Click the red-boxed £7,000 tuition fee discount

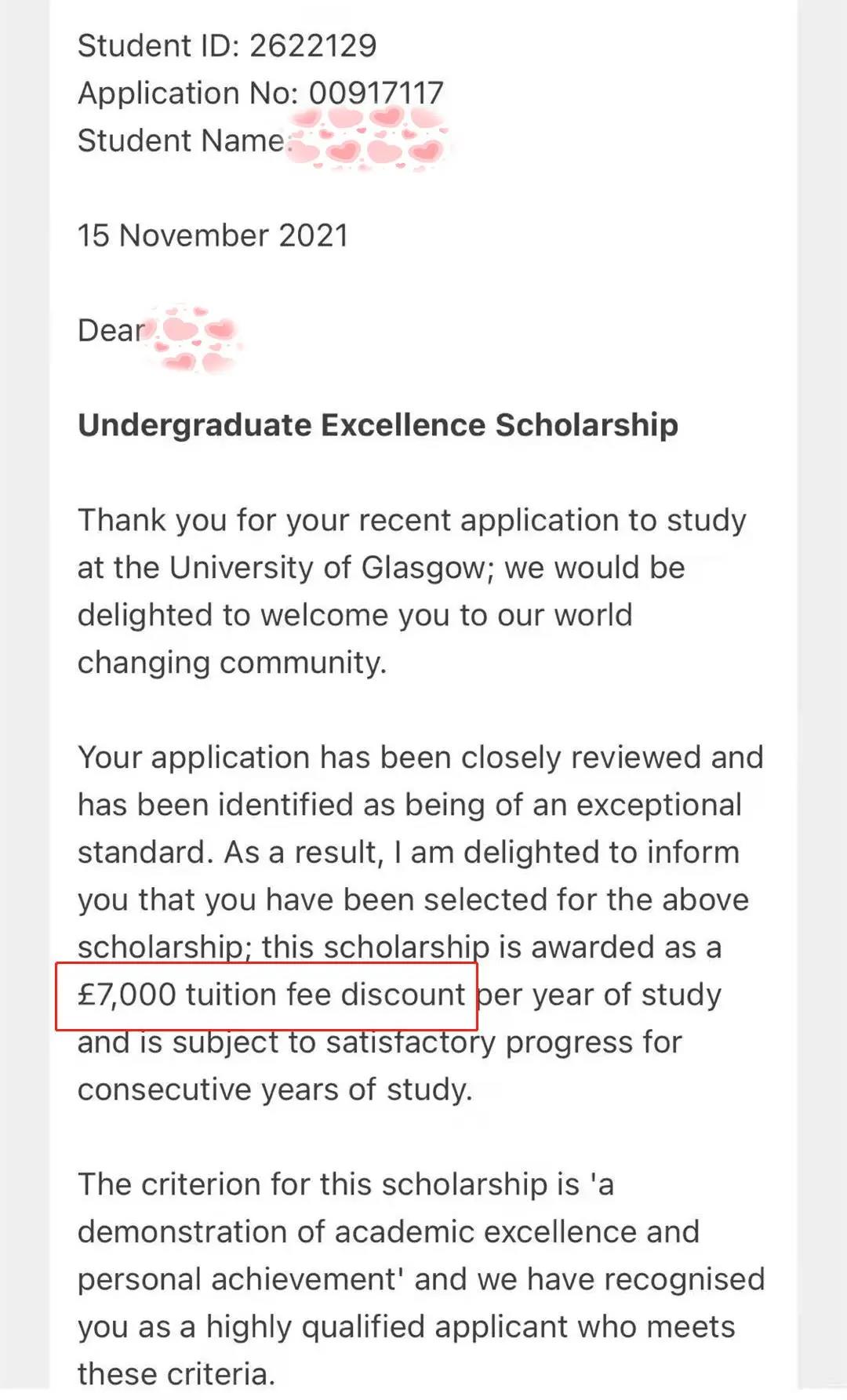point(271,995)
